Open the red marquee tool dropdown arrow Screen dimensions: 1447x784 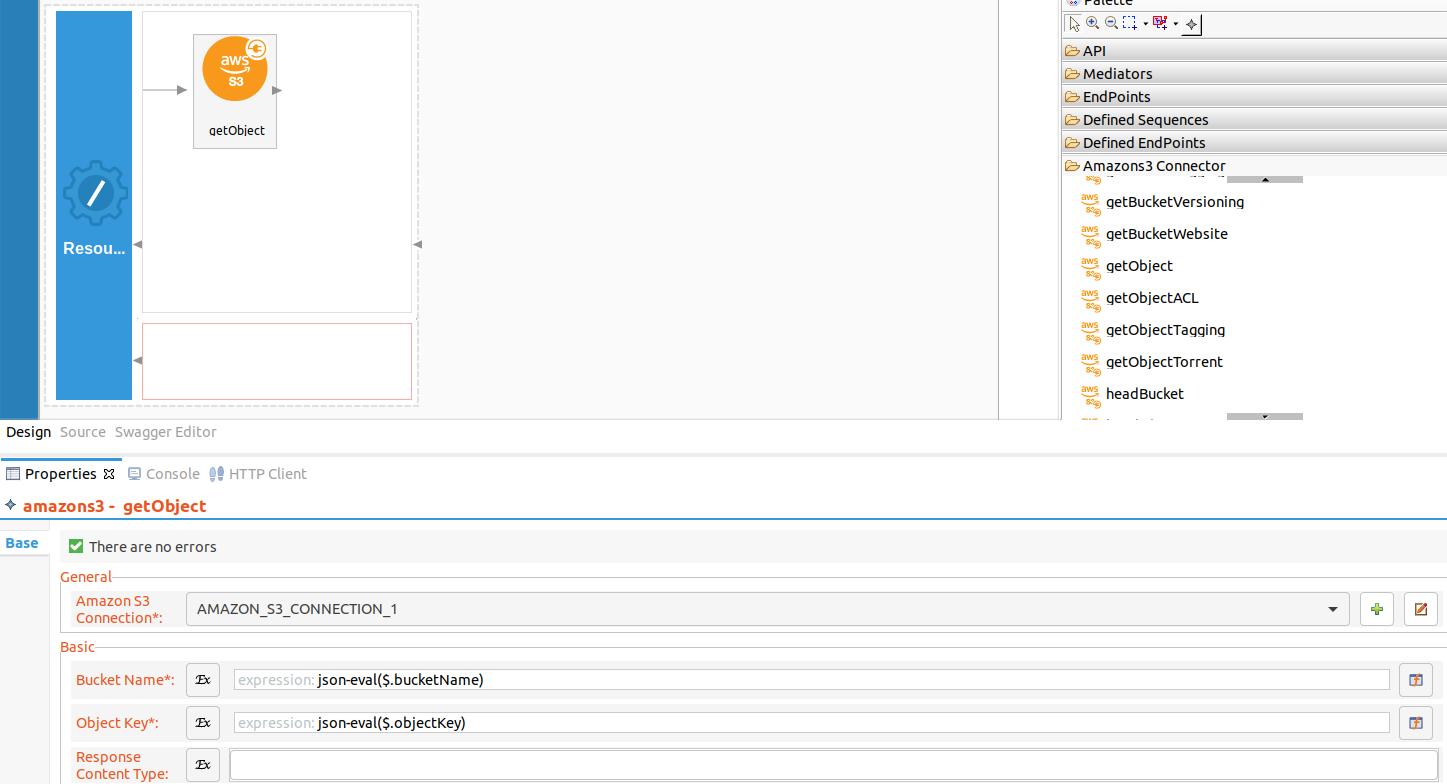point(1176,24)
